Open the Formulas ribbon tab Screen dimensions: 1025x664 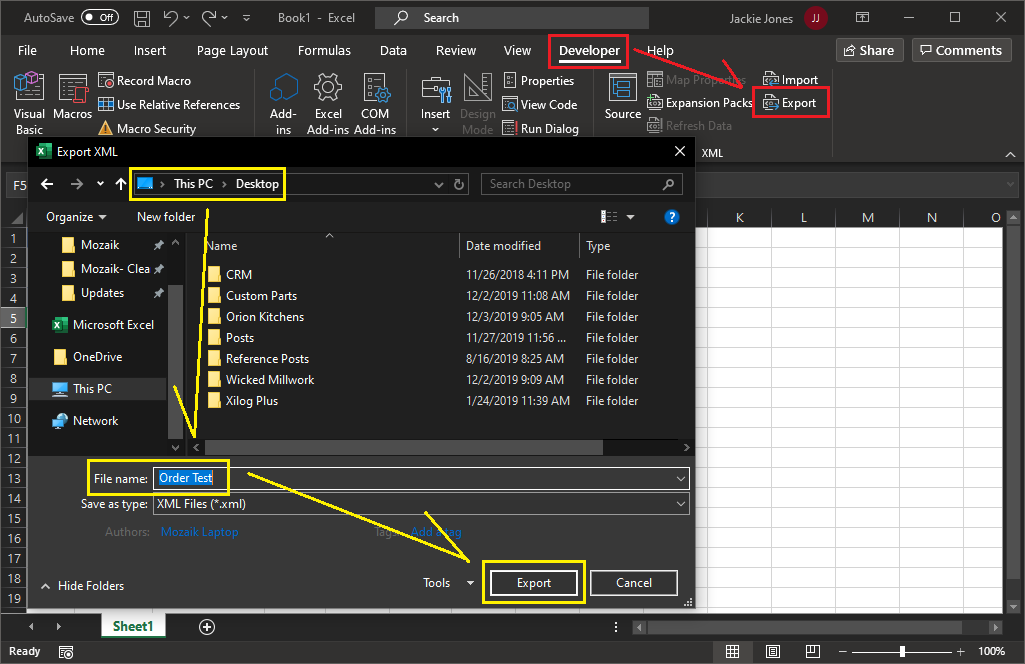click(x=323, y=51)
